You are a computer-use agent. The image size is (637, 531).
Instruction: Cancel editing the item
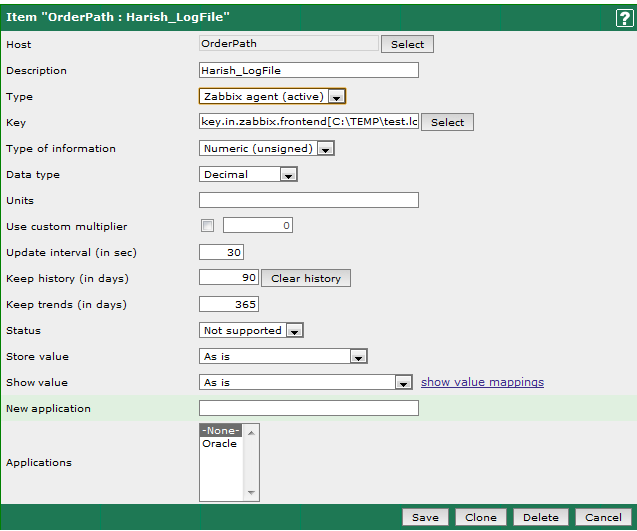coord(603,518)
